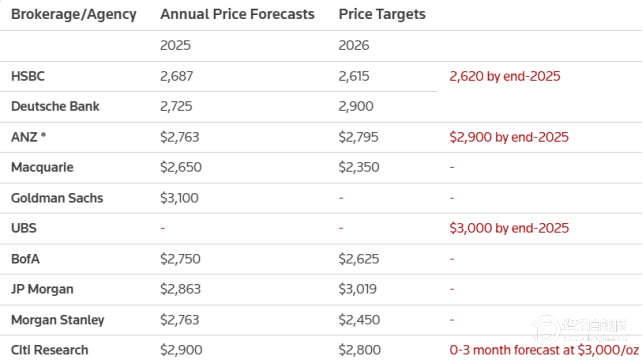Select the HSBC row label
Image resolution: width=643 pixels, height=360 pixels.
click(28, 76)
